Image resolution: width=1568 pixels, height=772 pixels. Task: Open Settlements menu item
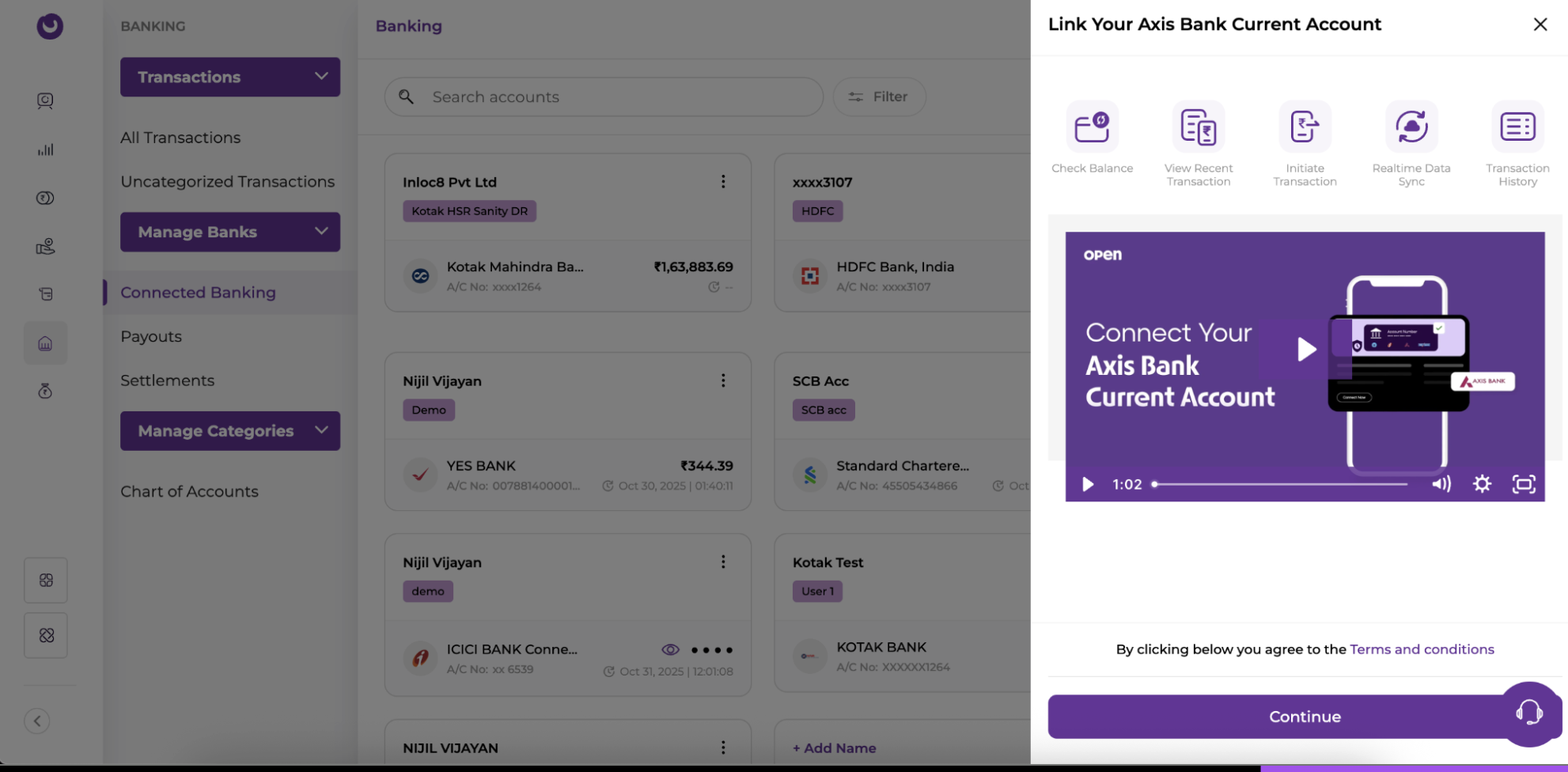(168, 380)
